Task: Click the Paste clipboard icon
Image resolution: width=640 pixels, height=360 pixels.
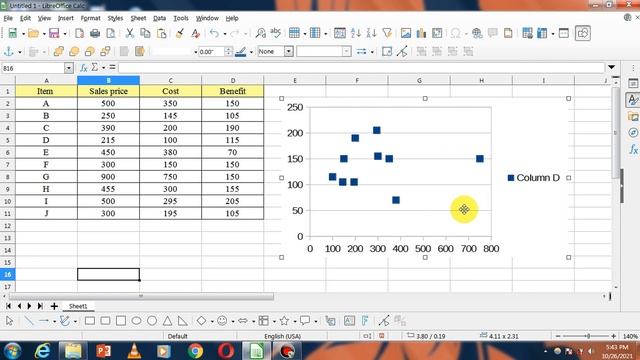Action: coord(162,33)
